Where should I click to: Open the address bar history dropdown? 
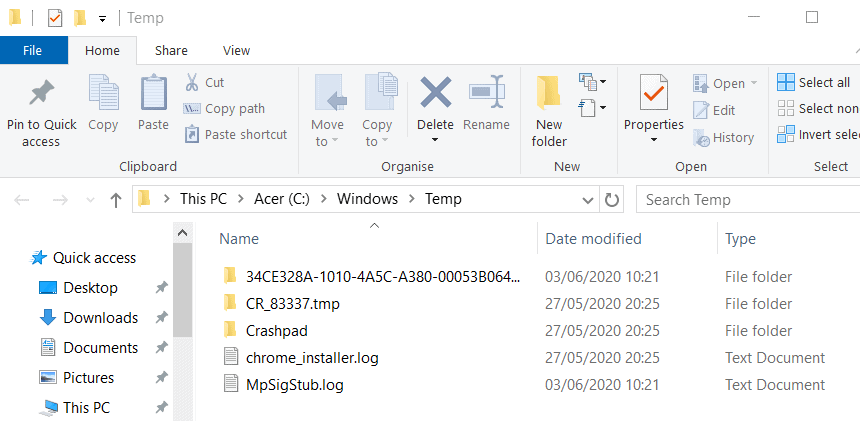click(587, 200)
